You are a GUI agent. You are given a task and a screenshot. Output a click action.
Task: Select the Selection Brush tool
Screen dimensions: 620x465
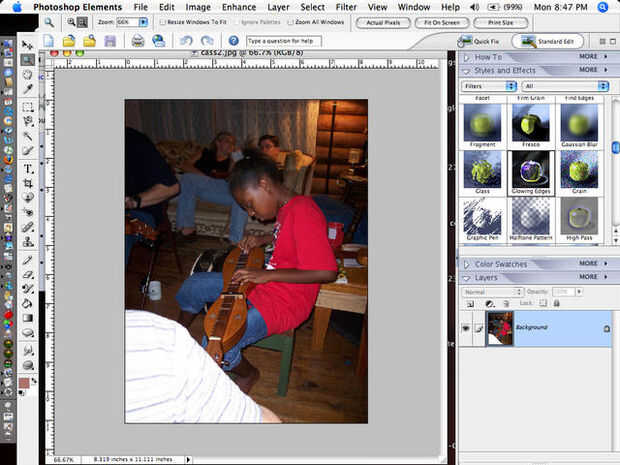(x=27, y=151)
